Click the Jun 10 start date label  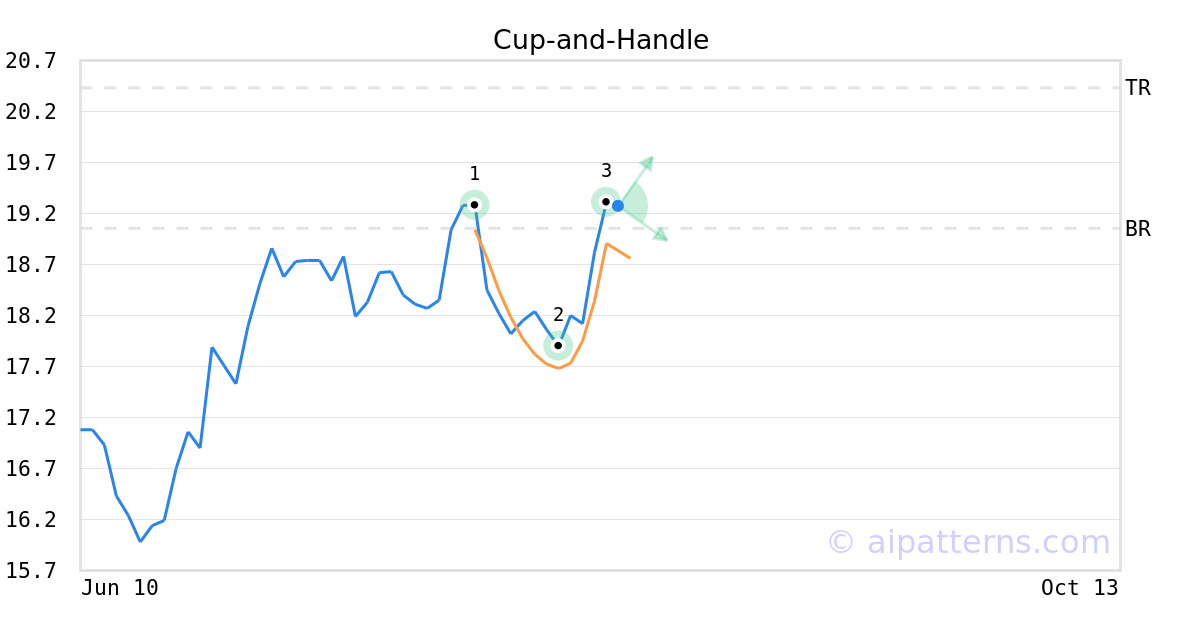pyautogui.click(x=120, y=588)
